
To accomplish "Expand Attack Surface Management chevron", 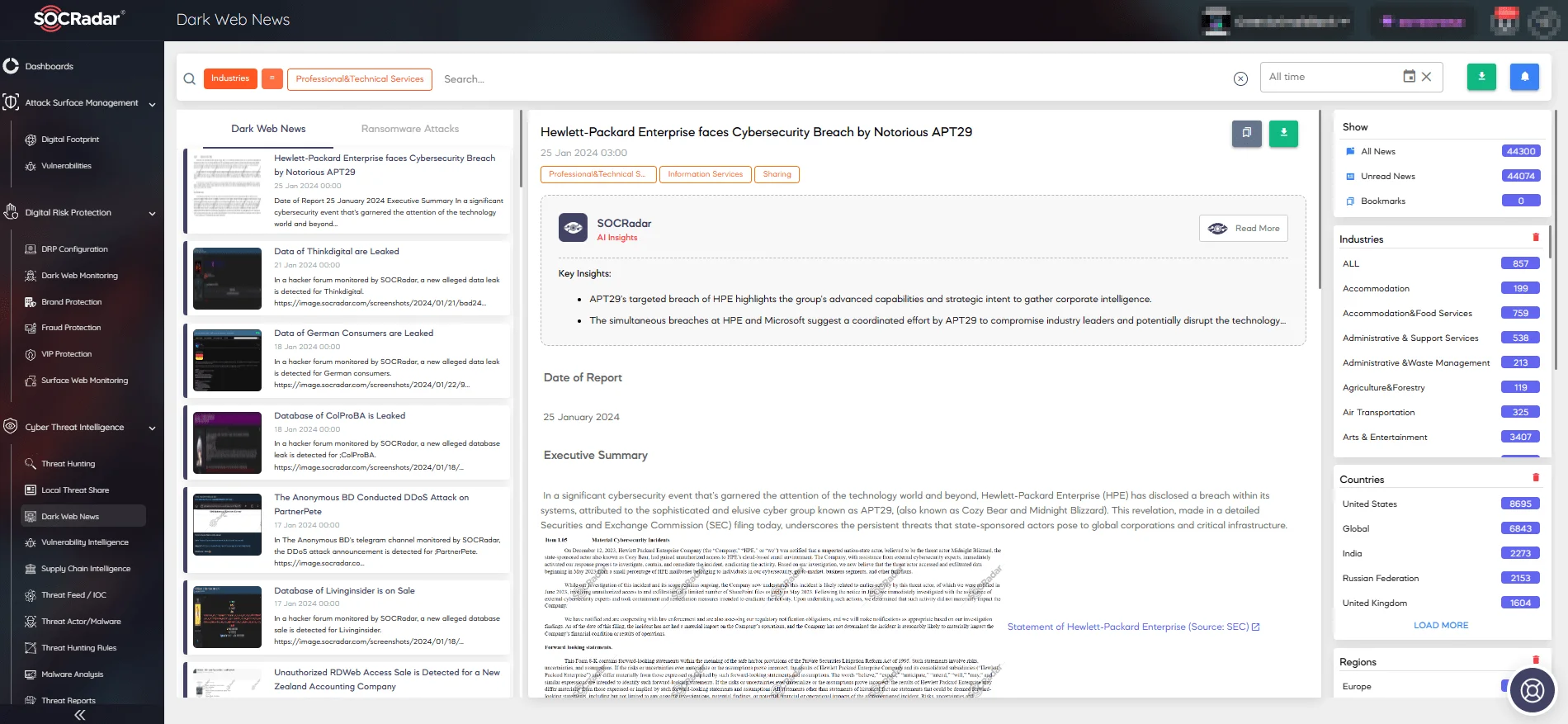I will tap(152, 104).
